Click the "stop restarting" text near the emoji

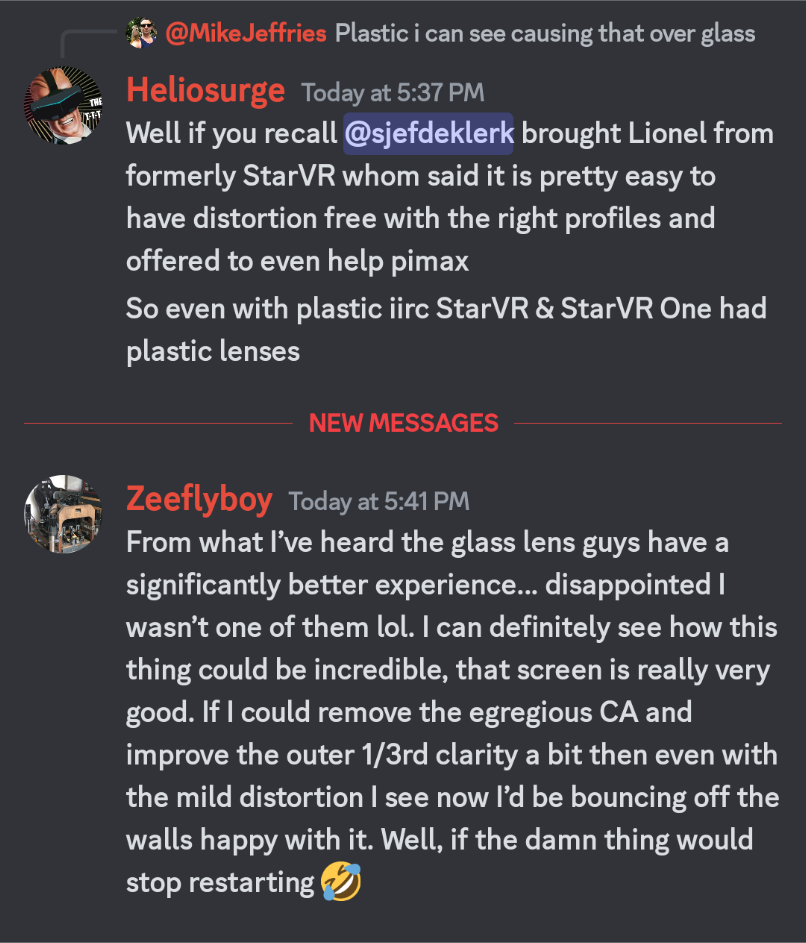tap(220, 882)
